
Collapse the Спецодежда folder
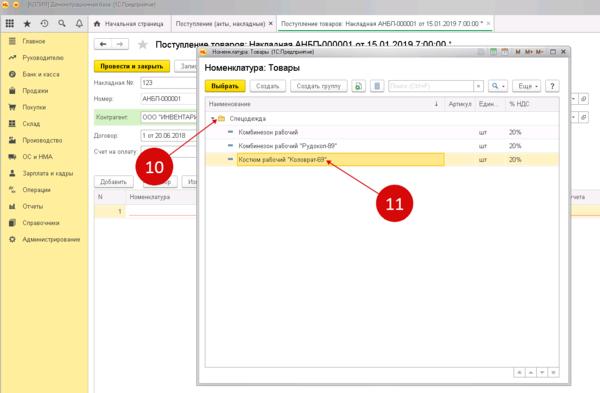tap(213, 119)
